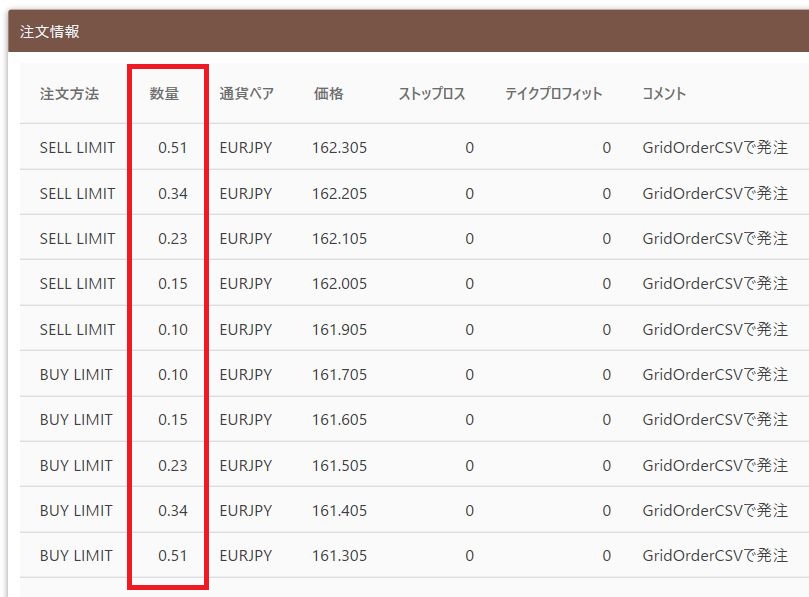The width and height of the screenshot is (809, 597).
Task: Select BUY LIMIT in the 161.305 row
Action: (x=76, y=556)
